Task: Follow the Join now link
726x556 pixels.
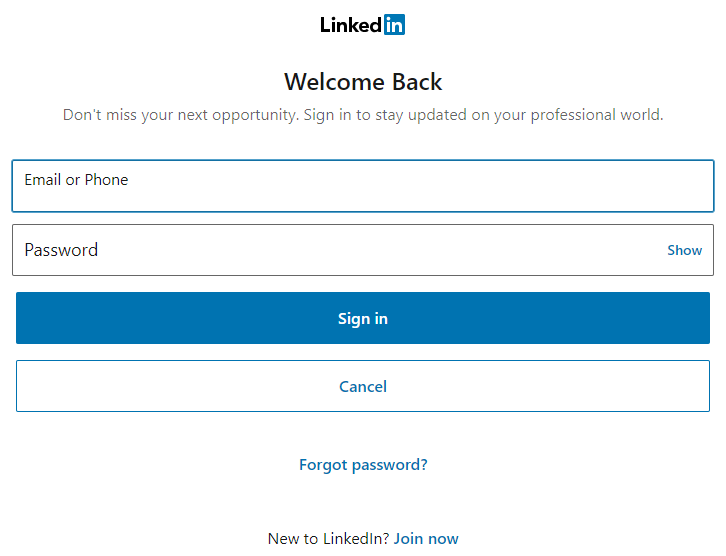Action: pos(426,539)
